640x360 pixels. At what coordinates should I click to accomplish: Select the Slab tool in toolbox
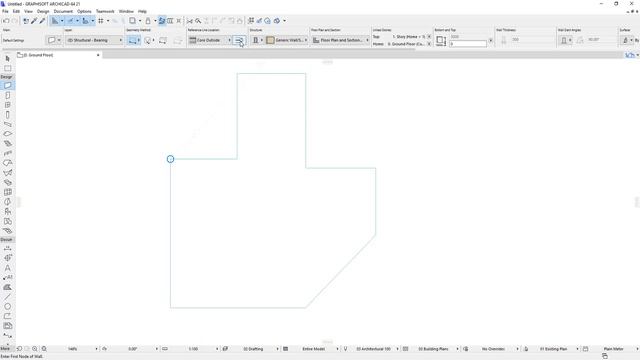point(7,134)
